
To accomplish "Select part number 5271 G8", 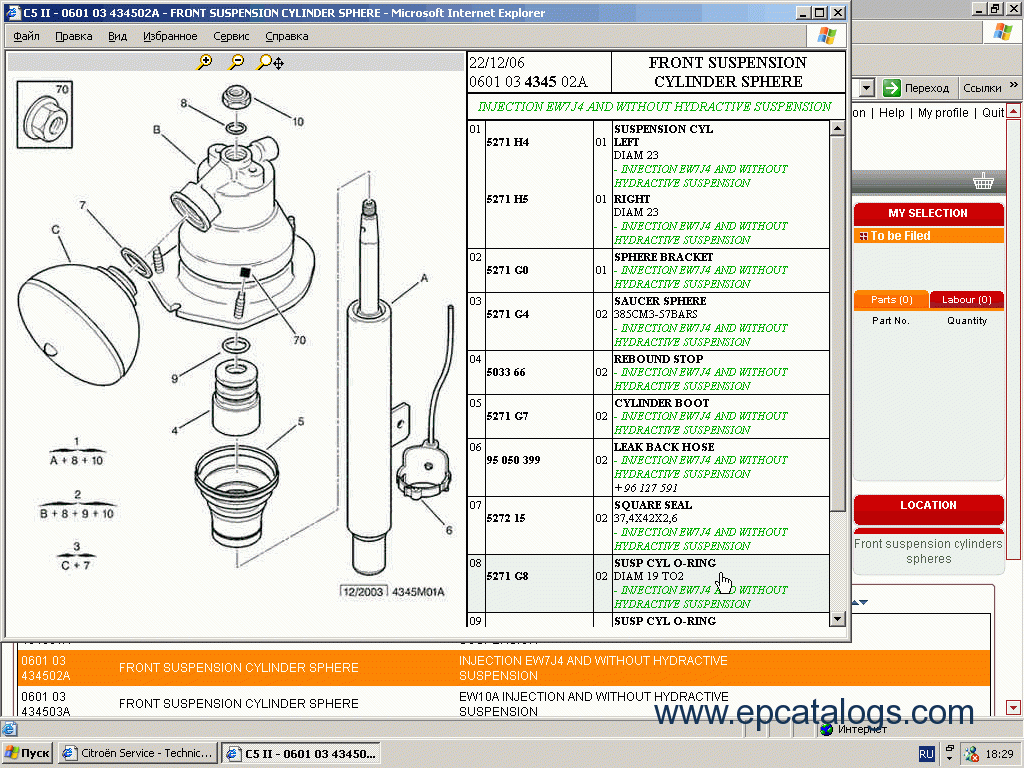I will point(507,576).
